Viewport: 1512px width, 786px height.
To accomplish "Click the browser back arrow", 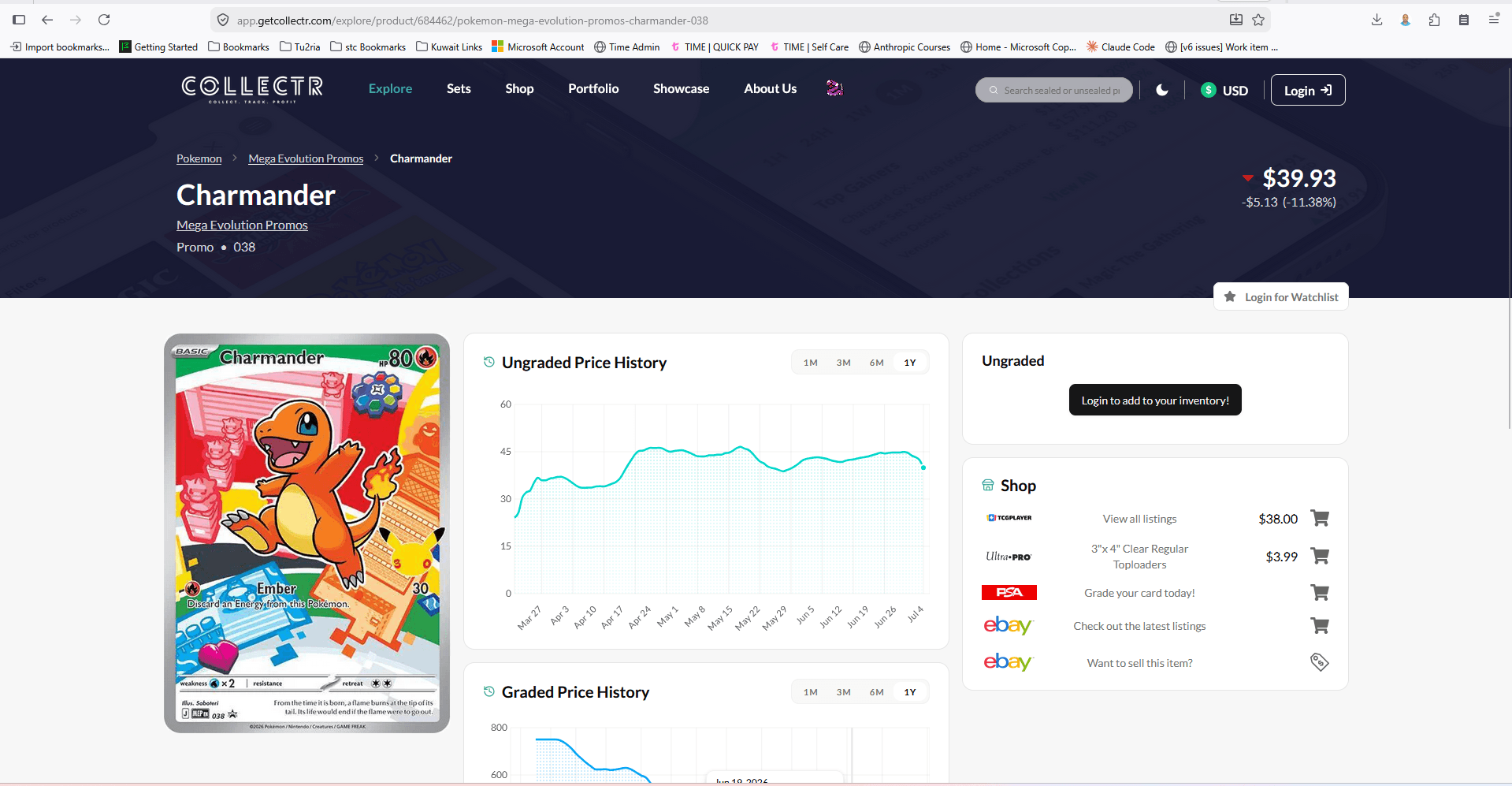I will point(47,20).
